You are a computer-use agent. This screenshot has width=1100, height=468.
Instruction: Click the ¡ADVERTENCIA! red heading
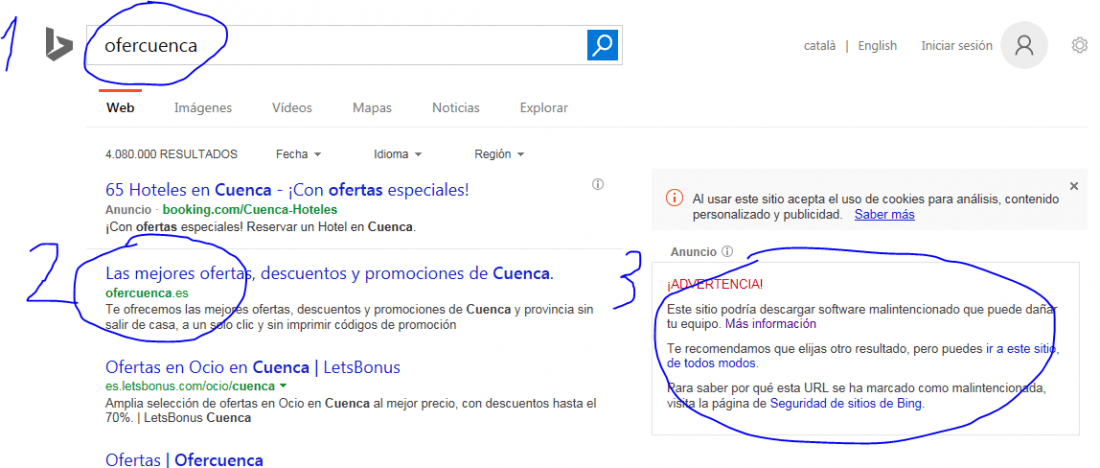[x=714, y=284]
